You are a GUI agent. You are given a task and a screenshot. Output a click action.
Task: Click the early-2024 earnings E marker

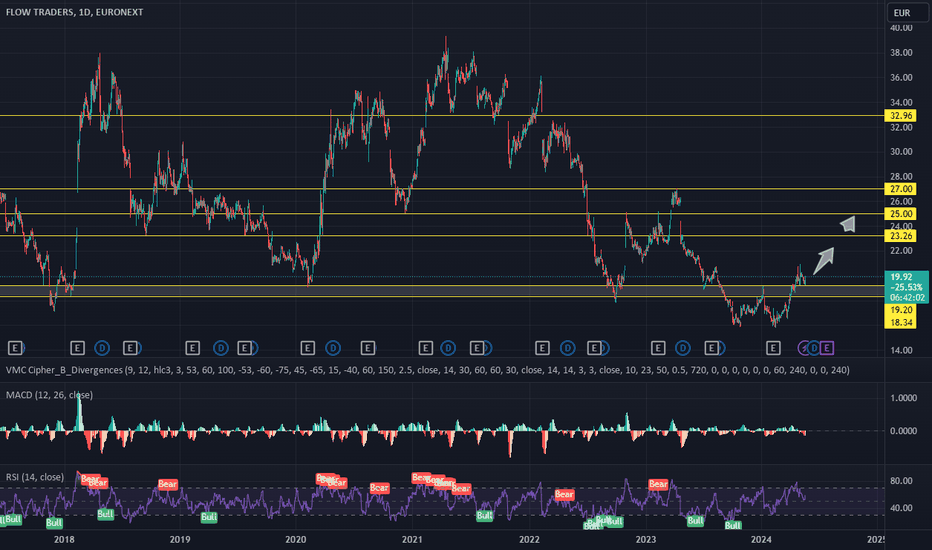pyautogui.click(x=773, y=348)
